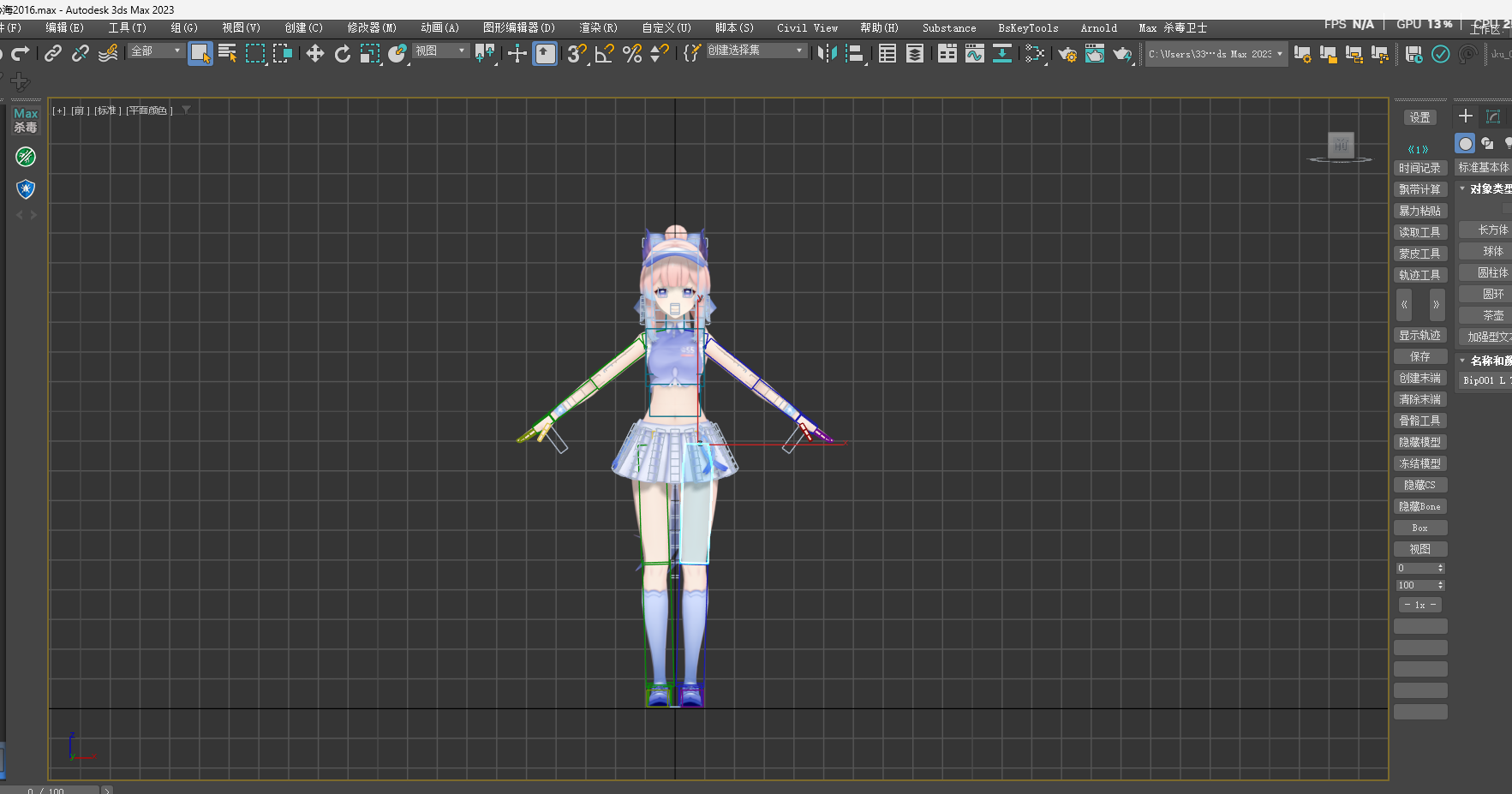
Task: Click the 设置 button
Action: coord(1419,117)
